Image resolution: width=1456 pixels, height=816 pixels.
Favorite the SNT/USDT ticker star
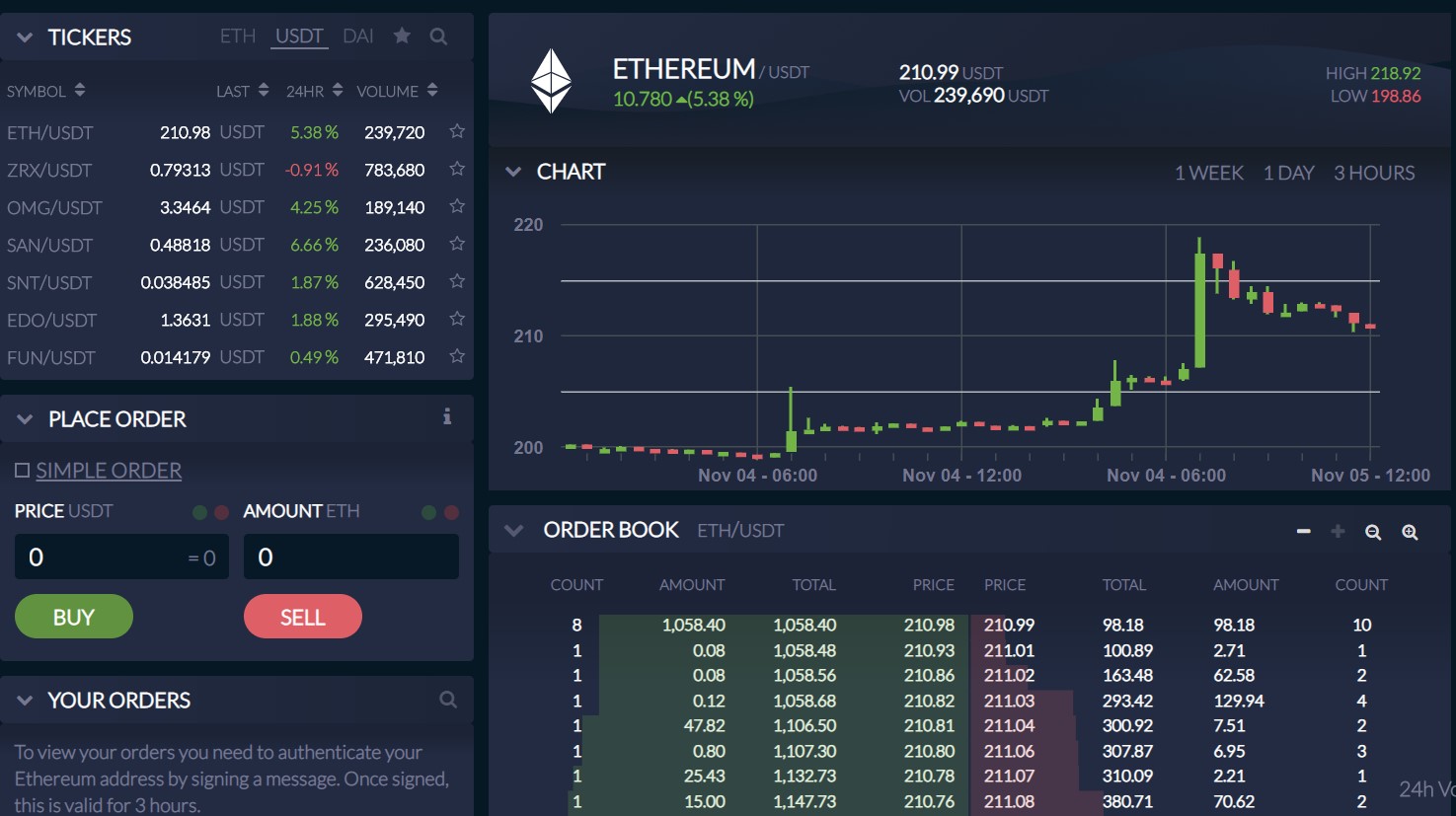[x=457, y=281]
